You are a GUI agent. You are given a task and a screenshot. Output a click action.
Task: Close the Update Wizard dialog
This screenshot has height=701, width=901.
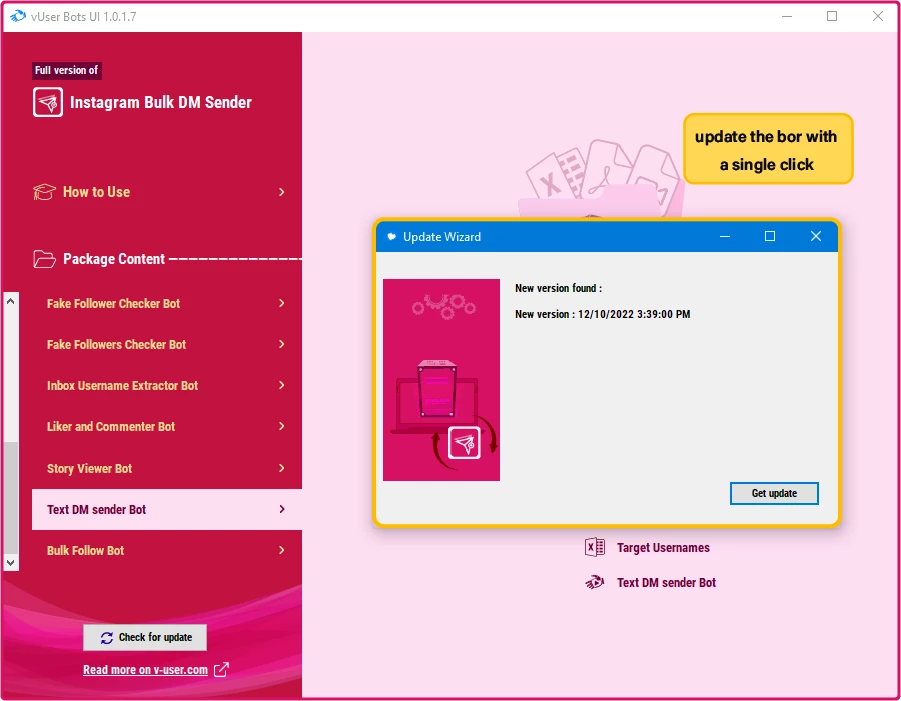(x=815, y=236)
